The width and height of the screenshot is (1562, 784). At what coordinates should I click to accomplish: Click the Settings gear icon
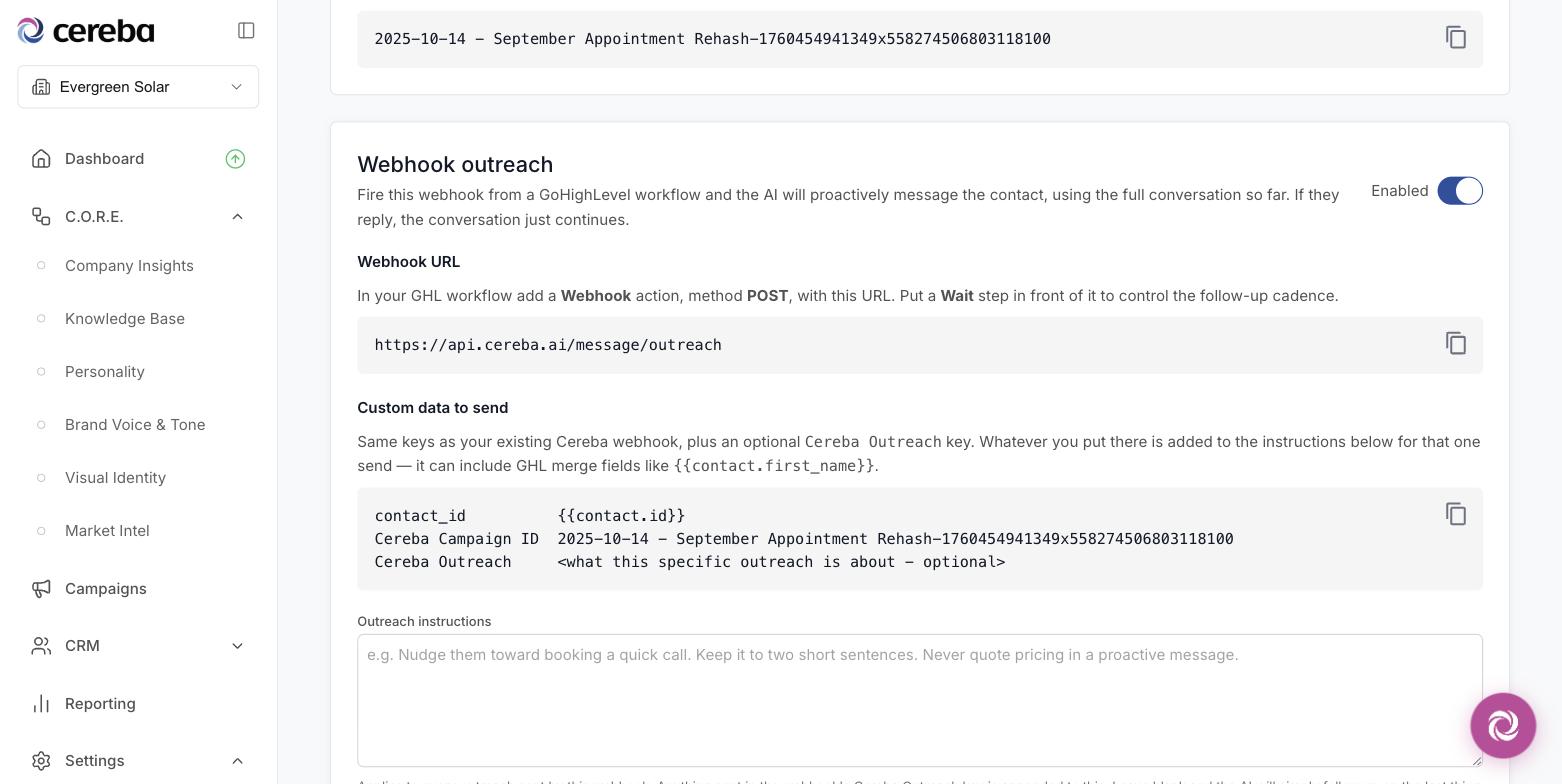(x=41, y=761)
